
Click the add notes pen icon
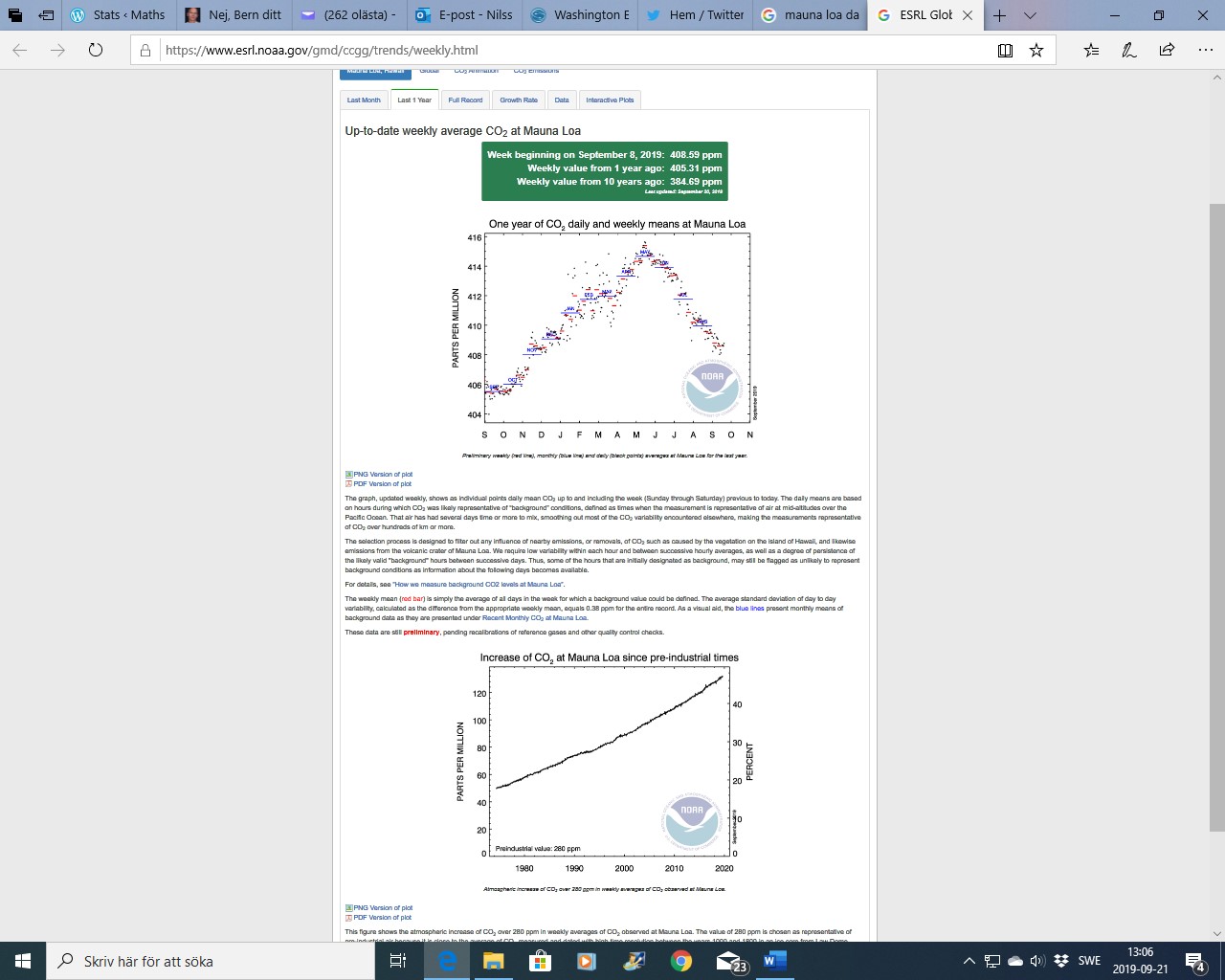[1129, 51]
